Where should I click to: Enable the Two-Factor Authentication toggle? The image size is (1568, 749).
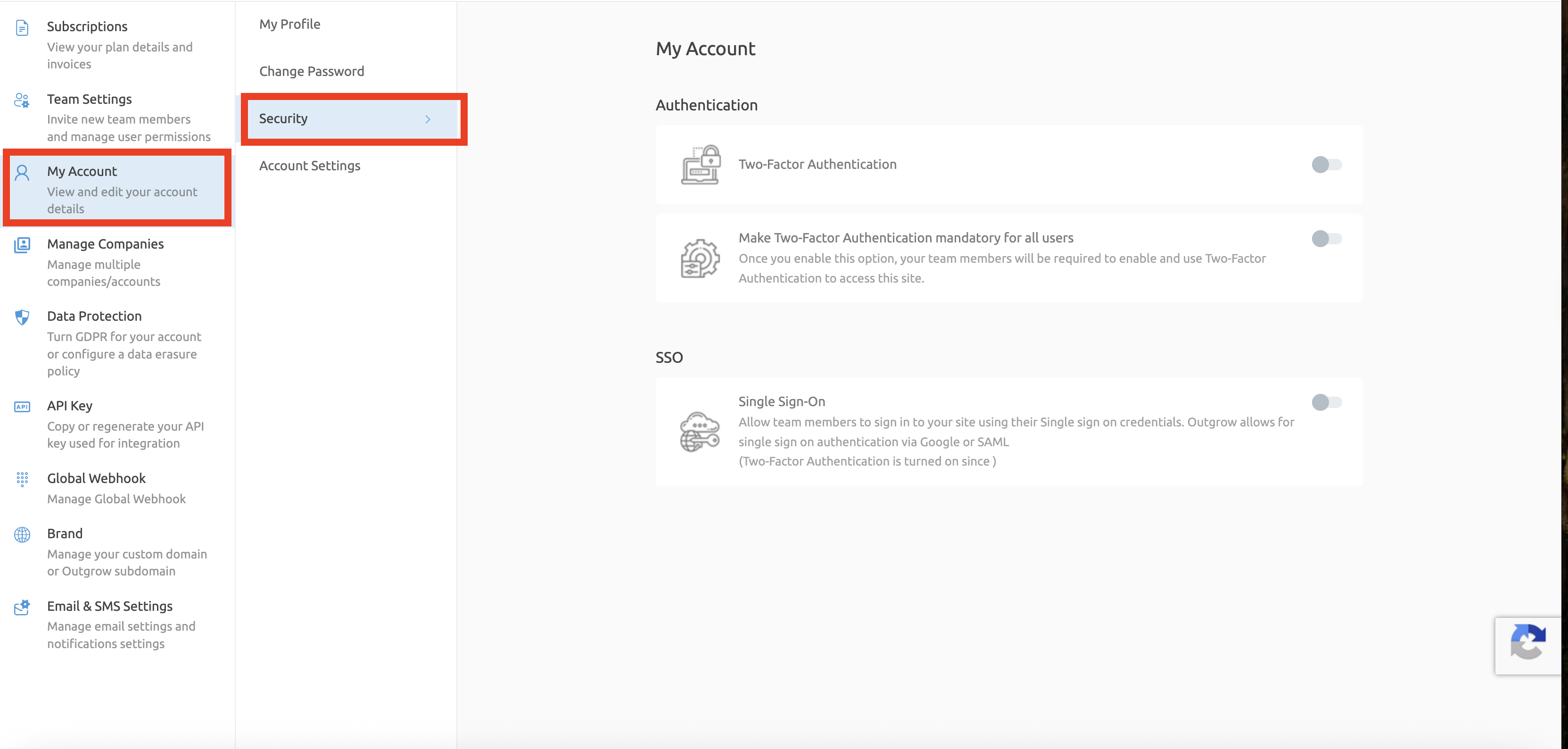point(1326,165)
